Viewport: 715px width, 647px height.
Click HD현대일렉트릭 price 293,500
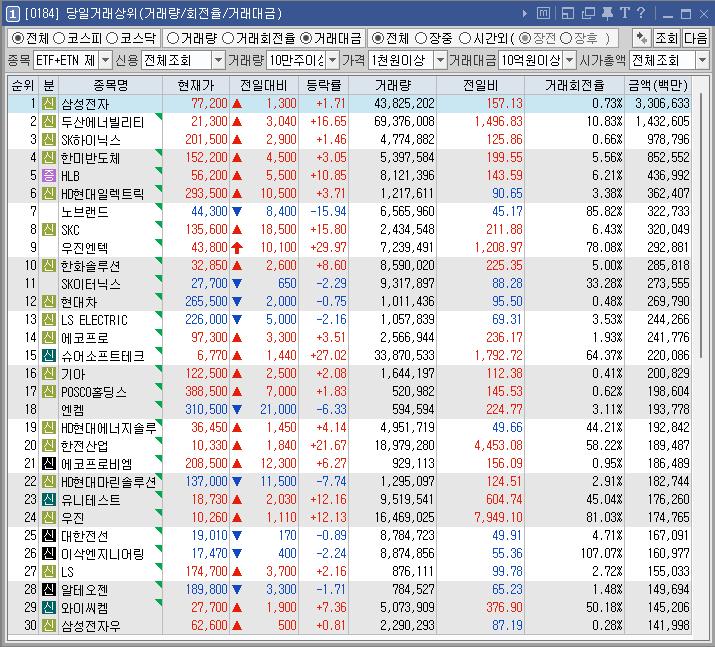click(206, 193)
